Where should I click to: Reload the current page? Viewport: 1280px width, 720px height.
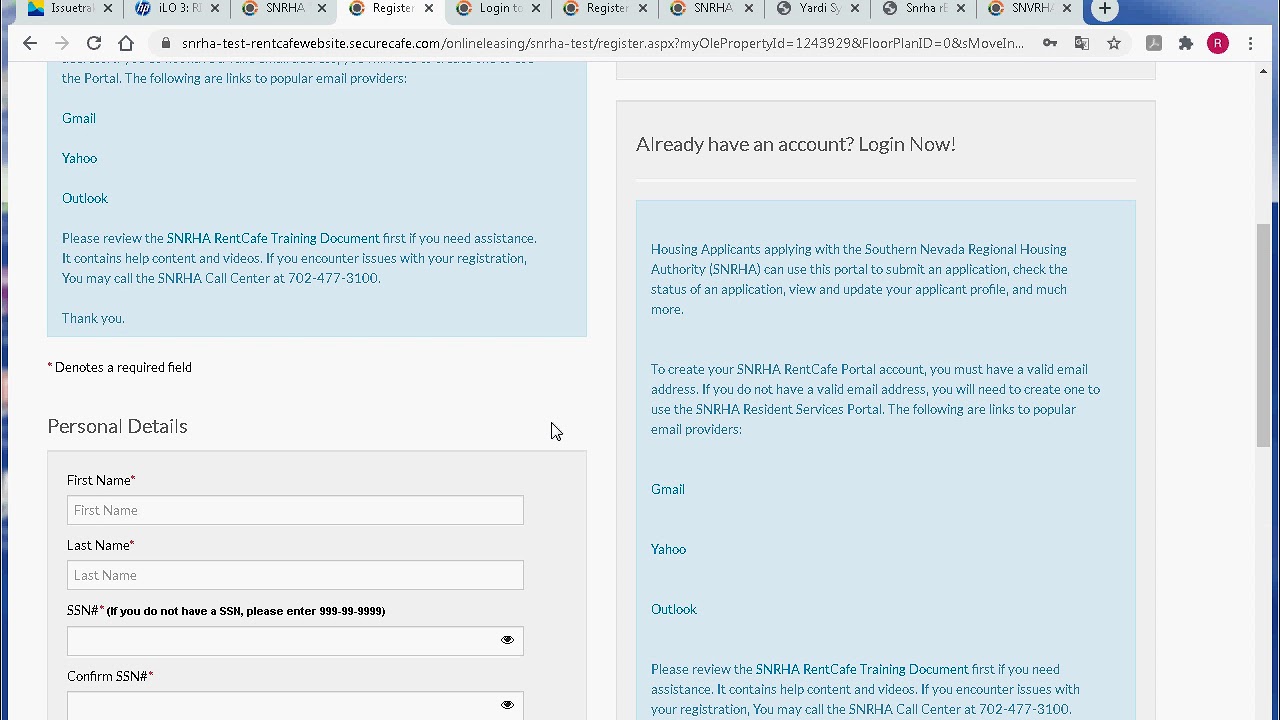[94, 43]
